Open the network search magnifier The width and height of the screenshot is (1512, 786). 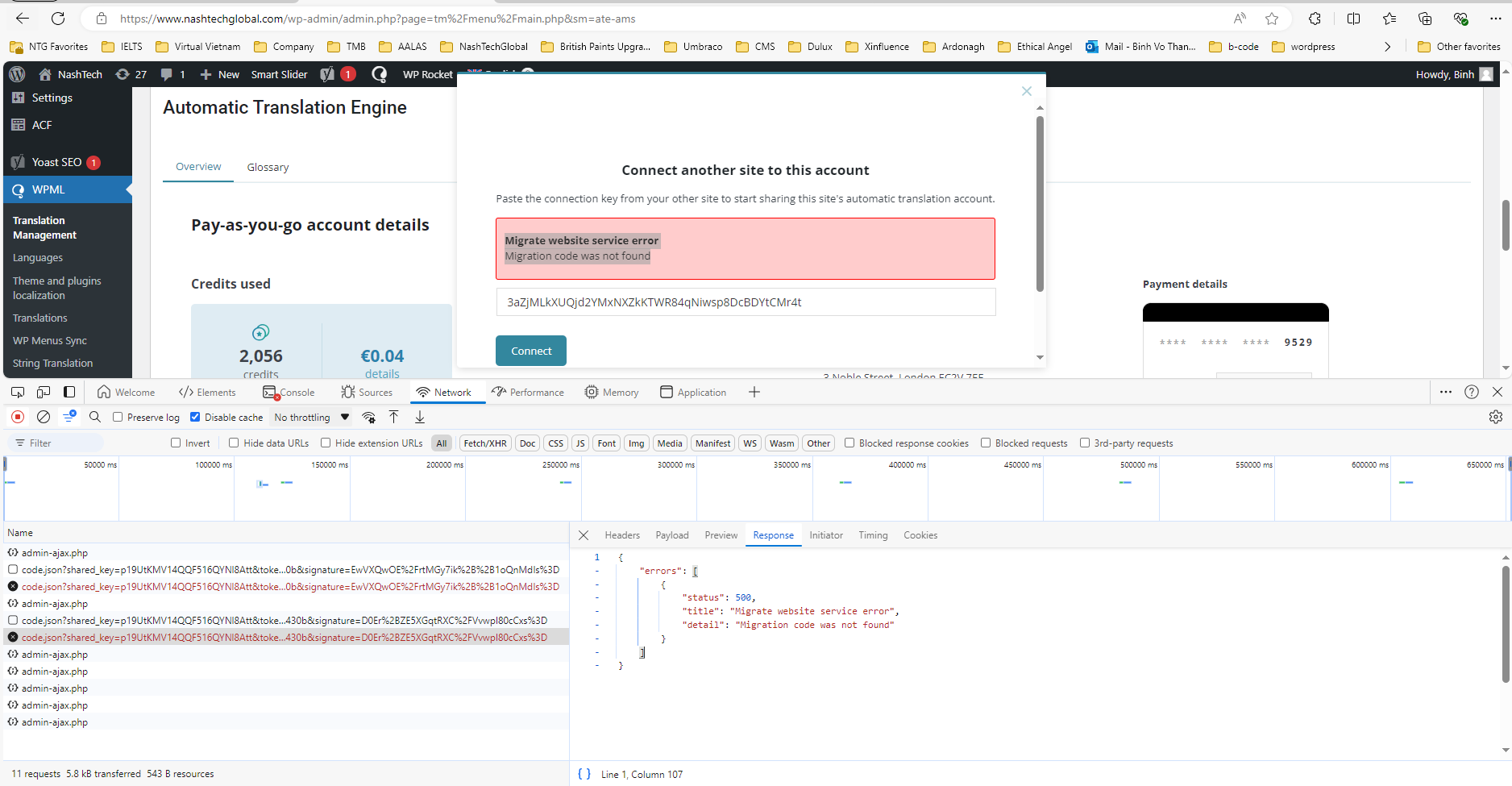[95, 417]
